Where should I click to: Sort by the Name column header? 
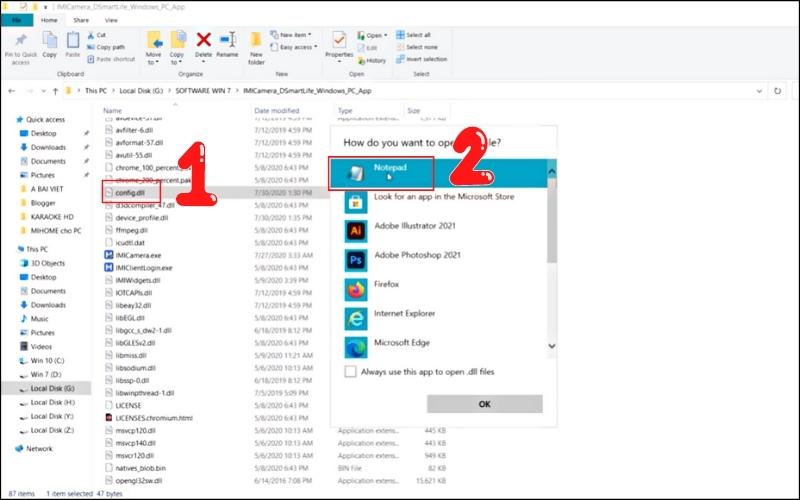113,110
